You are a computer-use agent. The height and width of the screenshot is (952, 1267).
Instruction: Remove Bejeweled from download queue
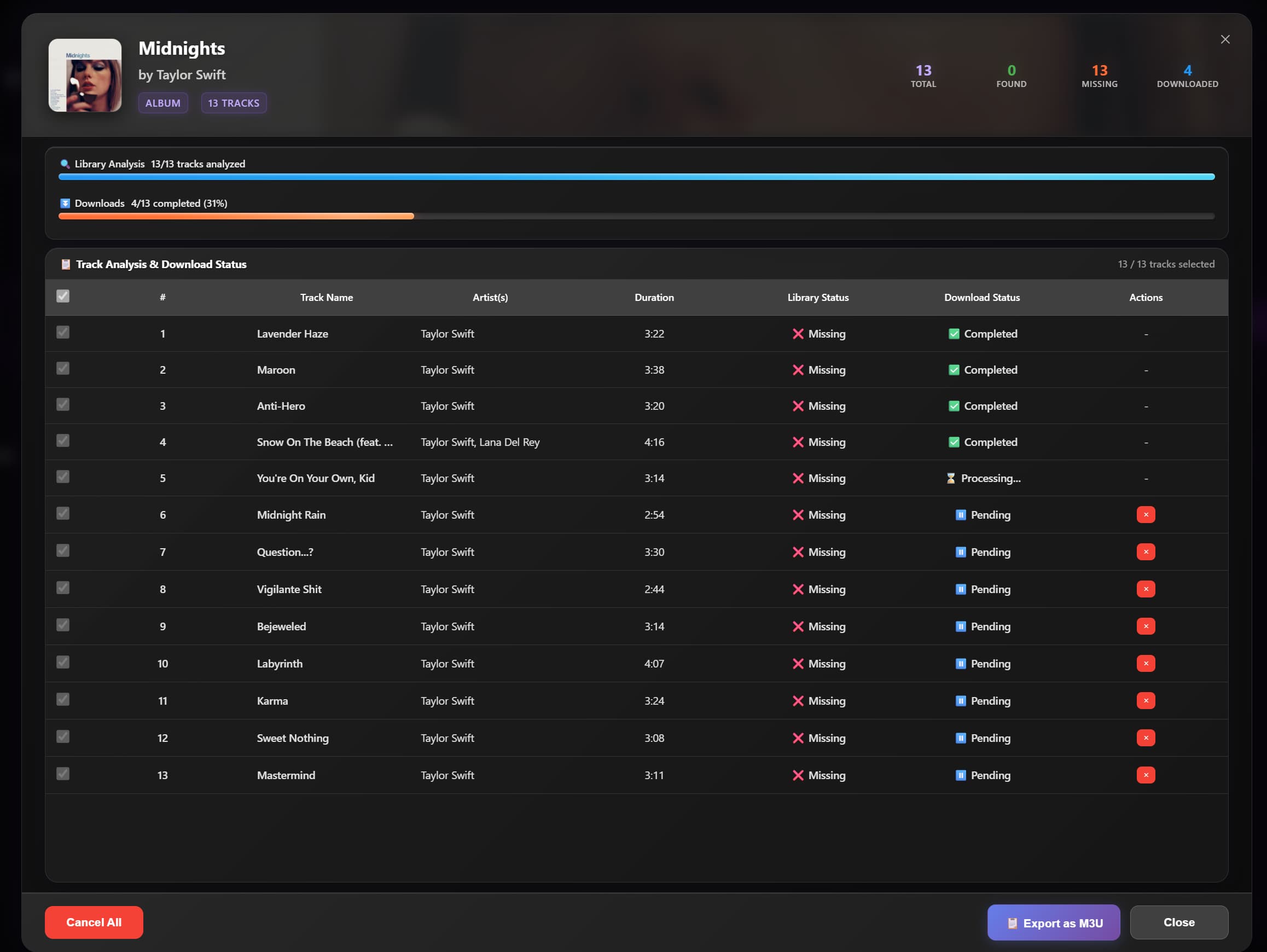(x=1146, y=626)
